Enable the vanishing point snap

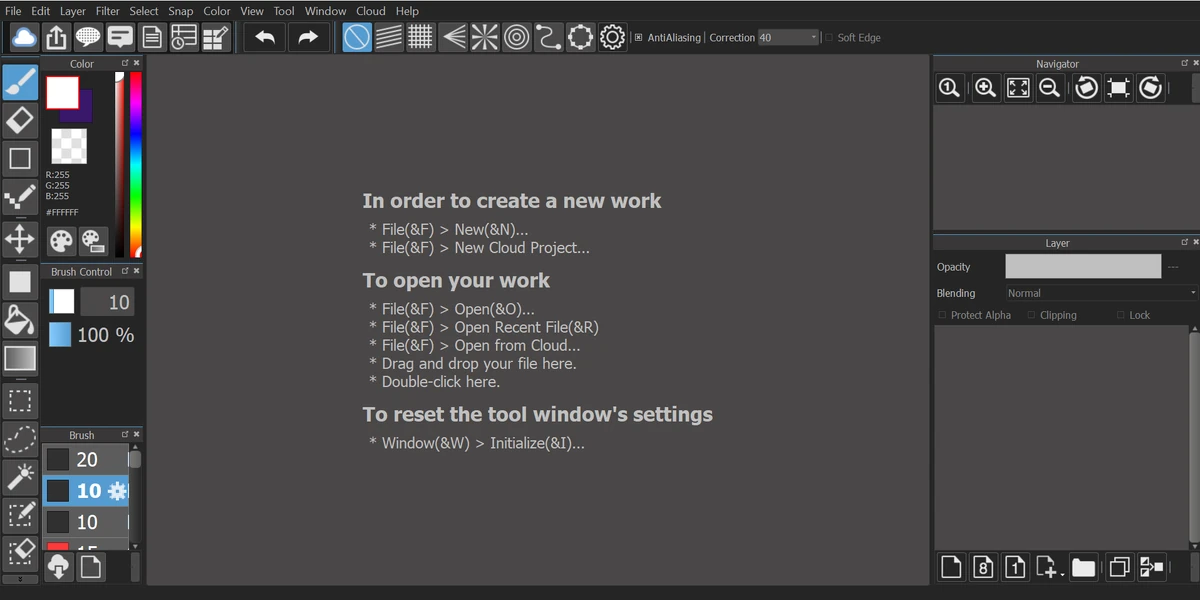pyautogui.click(x=453, y=38)
